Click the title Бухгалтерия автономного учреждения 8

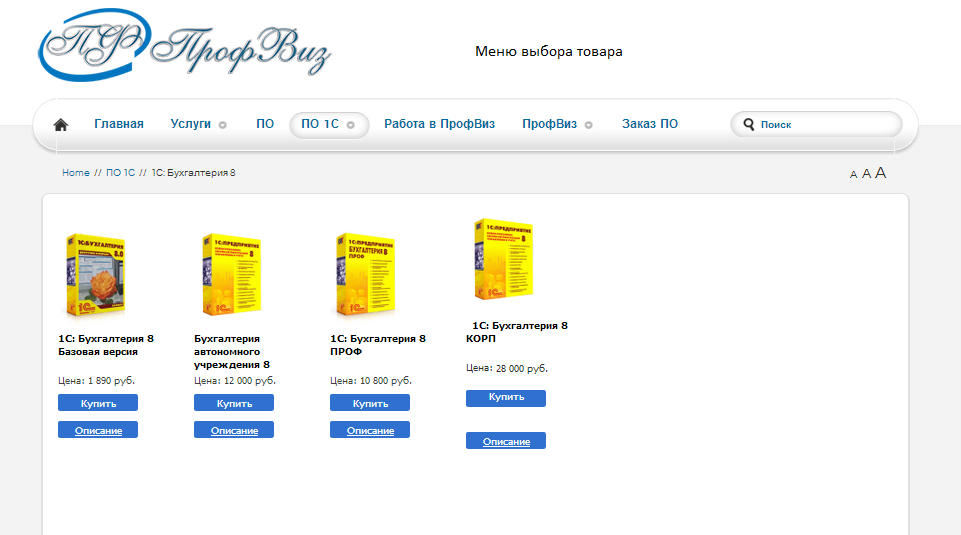click(232, 352)
